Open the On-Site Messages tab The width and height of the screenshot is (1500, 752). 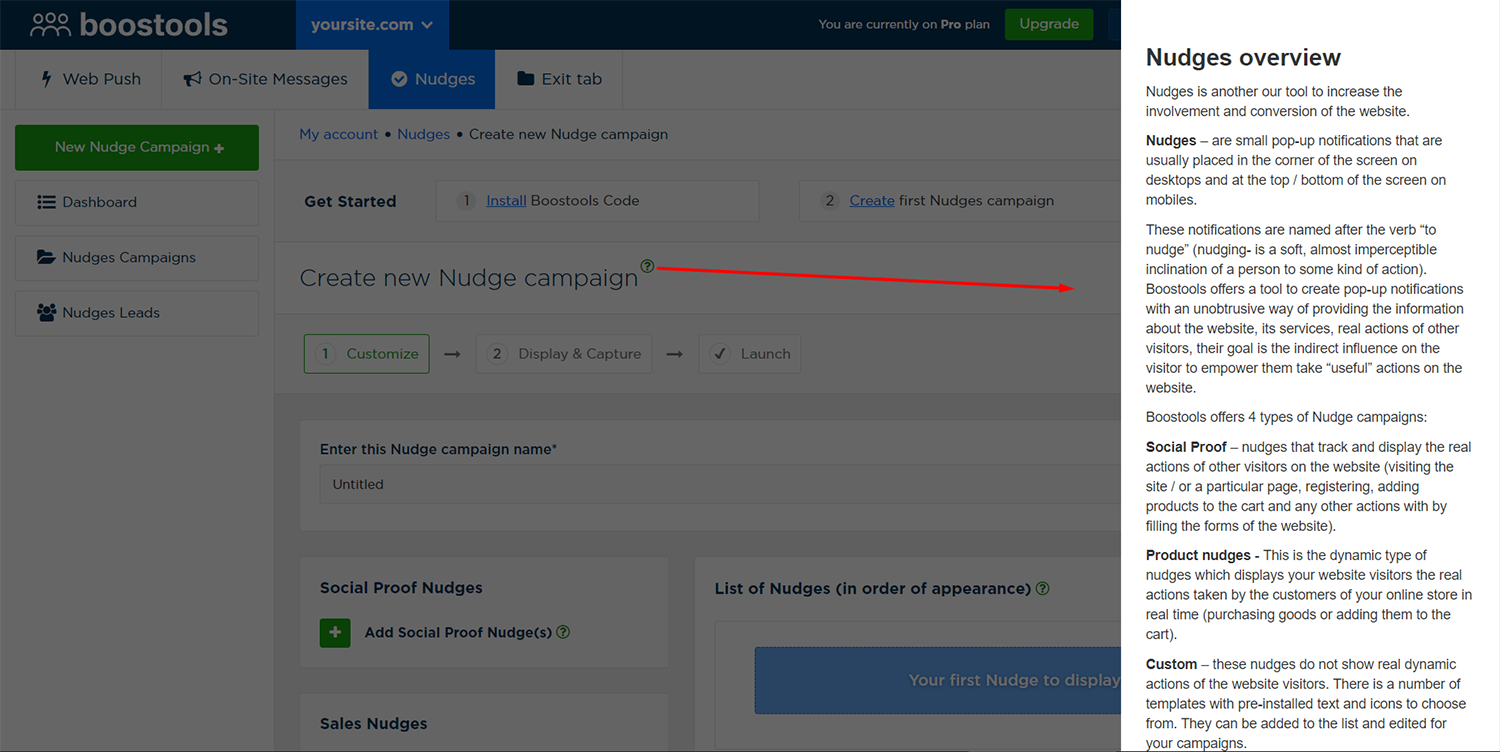[265, 79]
